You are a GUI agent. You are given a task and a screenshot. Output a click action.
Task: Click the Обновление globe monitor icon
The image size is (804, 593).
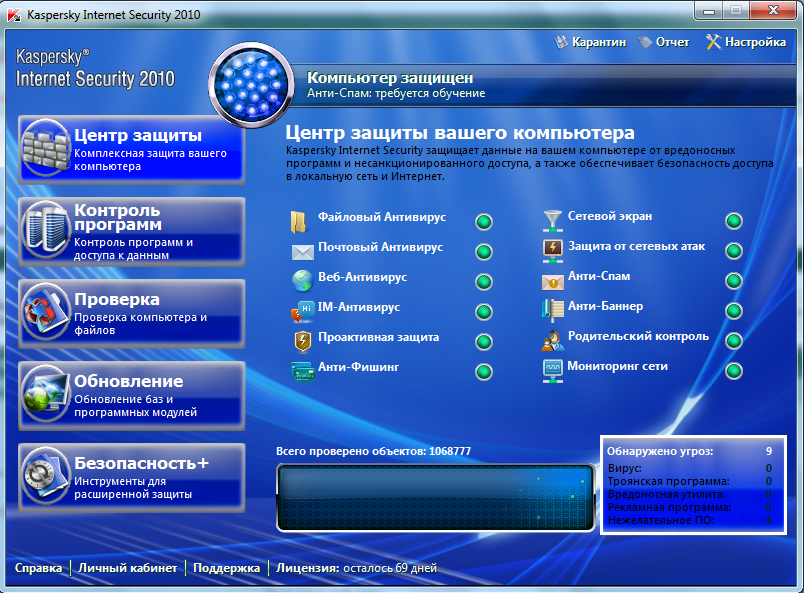point(46,394)
